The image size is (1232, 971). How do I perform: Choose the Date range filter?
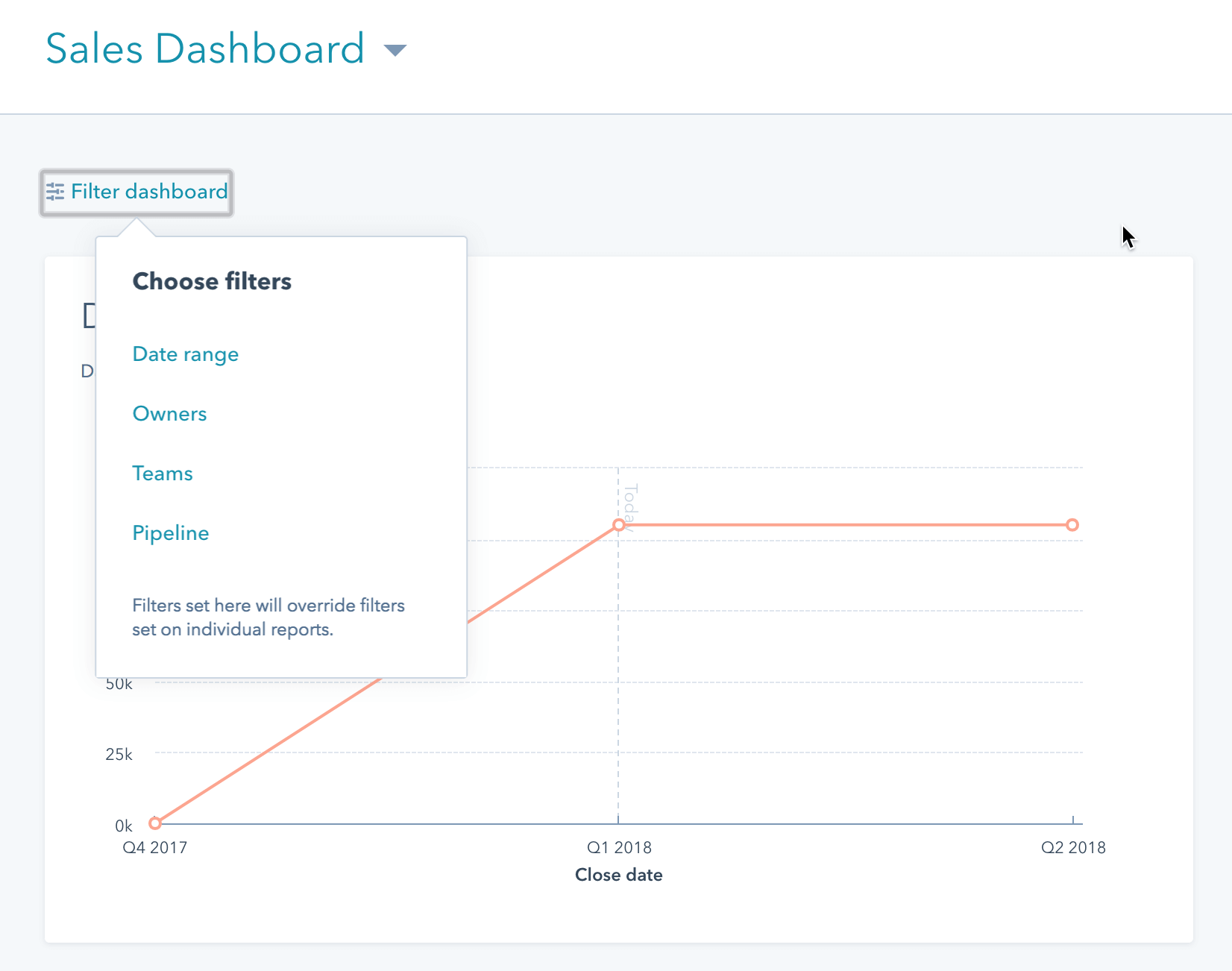pyautogui.click(x=186, y=354)
